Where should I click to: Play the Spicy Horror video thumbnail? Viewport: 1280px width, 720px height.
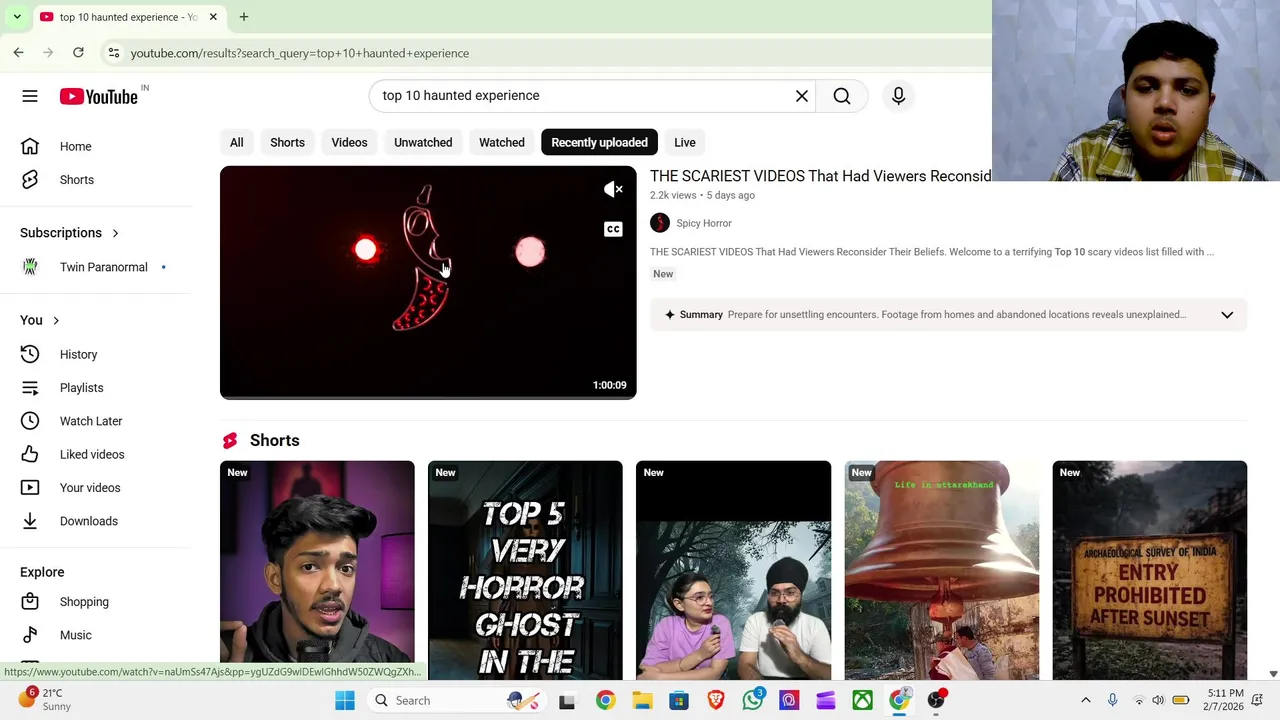point(428,282)
